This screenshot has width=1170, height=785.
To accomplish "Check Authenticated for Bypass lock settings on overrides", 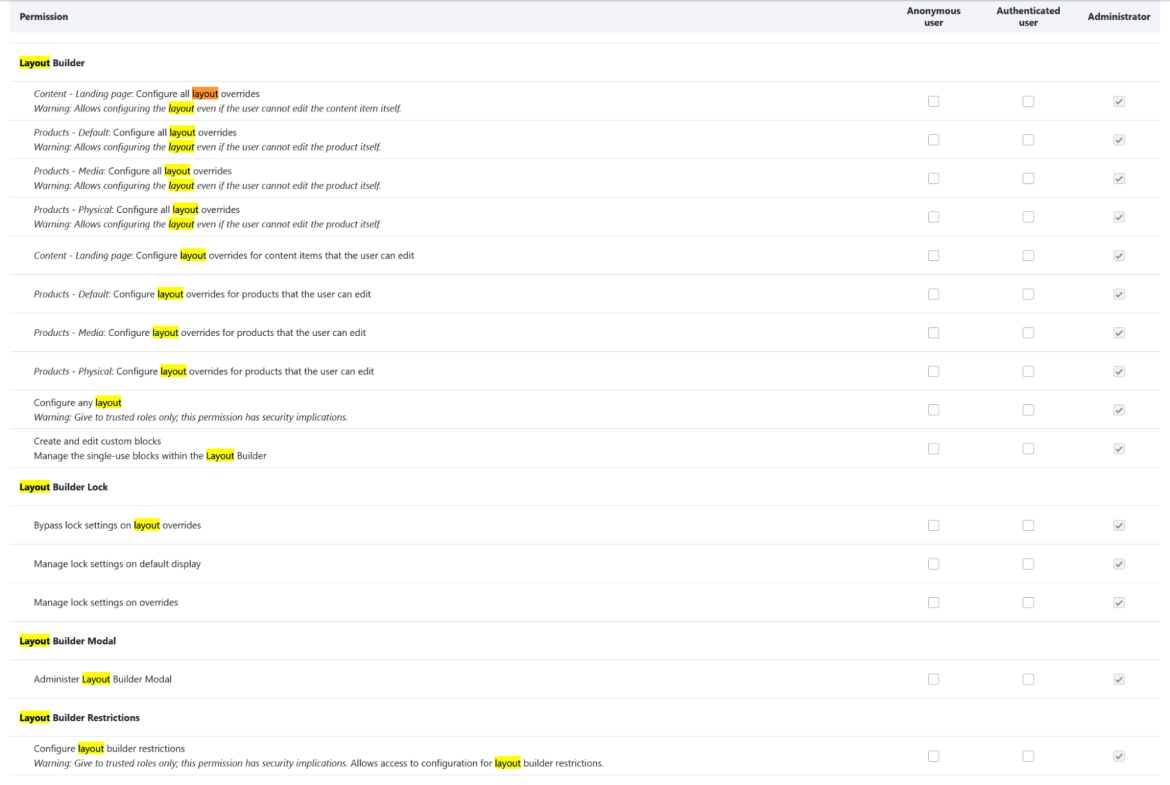I will coord(1028,526).
